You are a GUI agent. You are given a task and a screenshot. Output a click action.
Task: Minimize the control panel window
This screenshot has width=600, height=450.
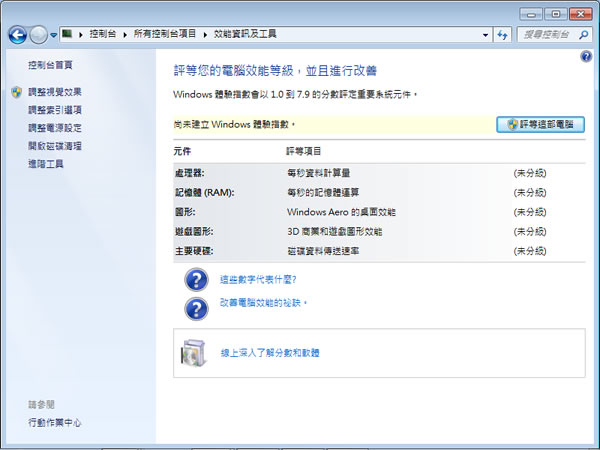pyautogui.click(x=531, y=14)
